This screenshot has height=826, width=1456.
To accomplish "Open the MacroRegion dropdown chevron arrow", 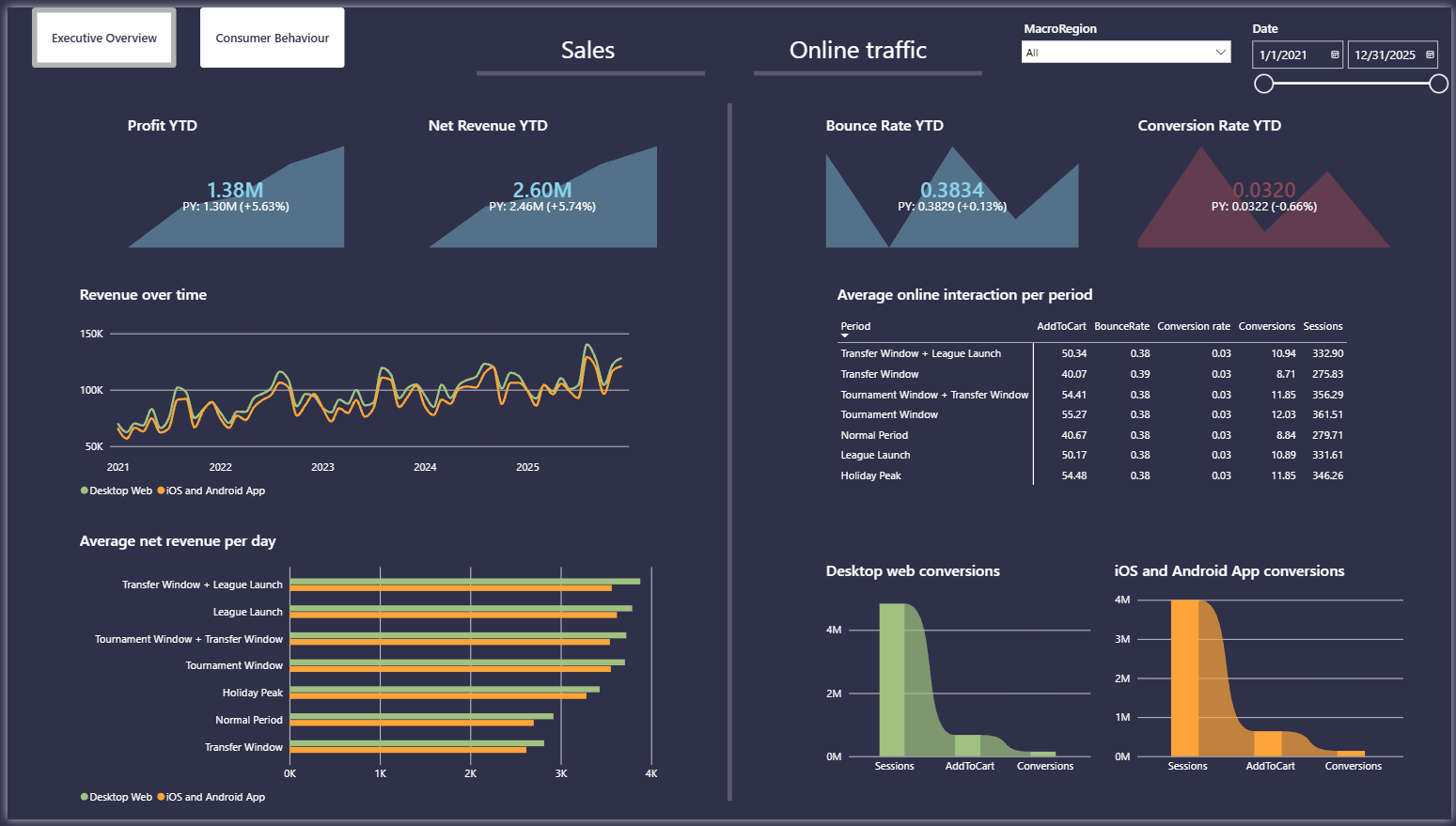I will [1221, 52].
